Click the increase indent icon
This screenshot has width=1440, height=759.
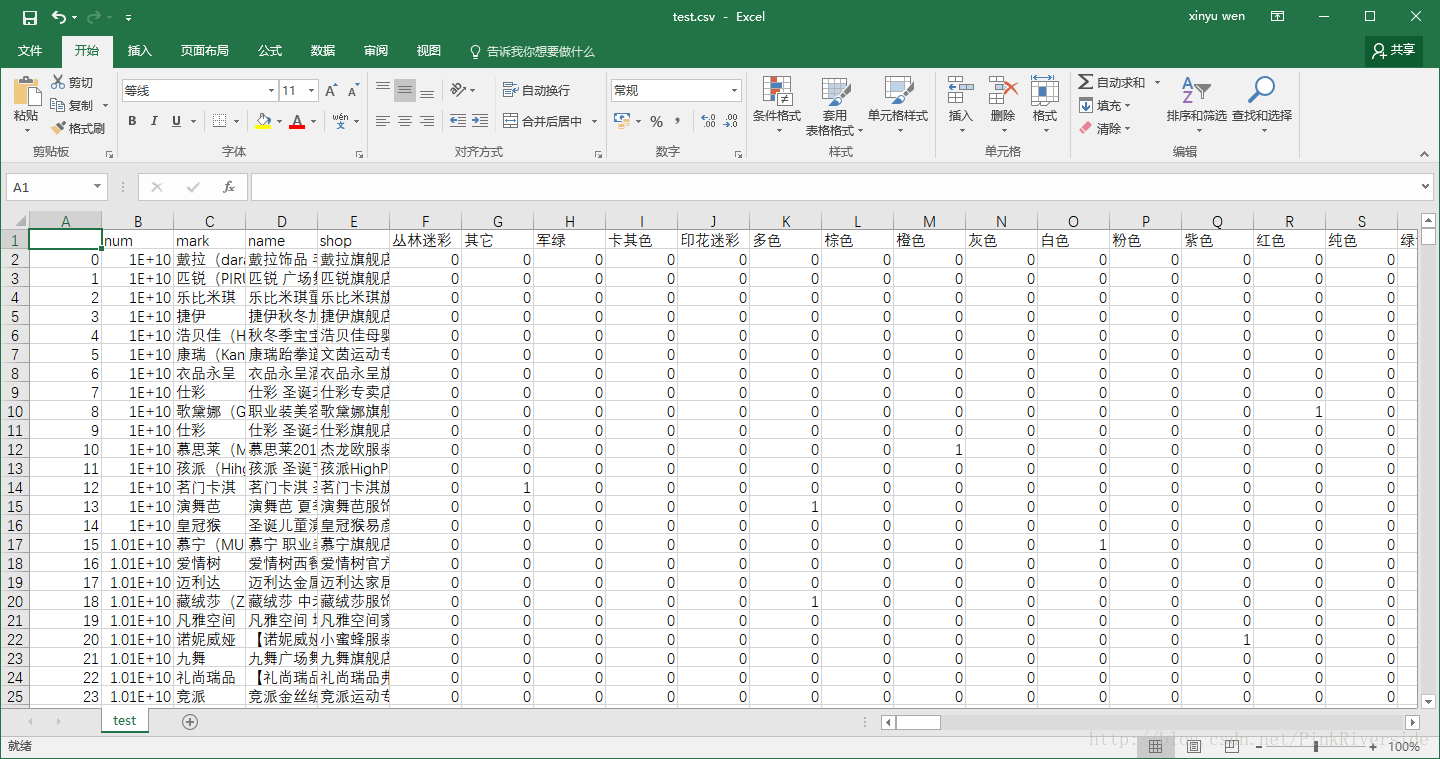pos(480,121)
